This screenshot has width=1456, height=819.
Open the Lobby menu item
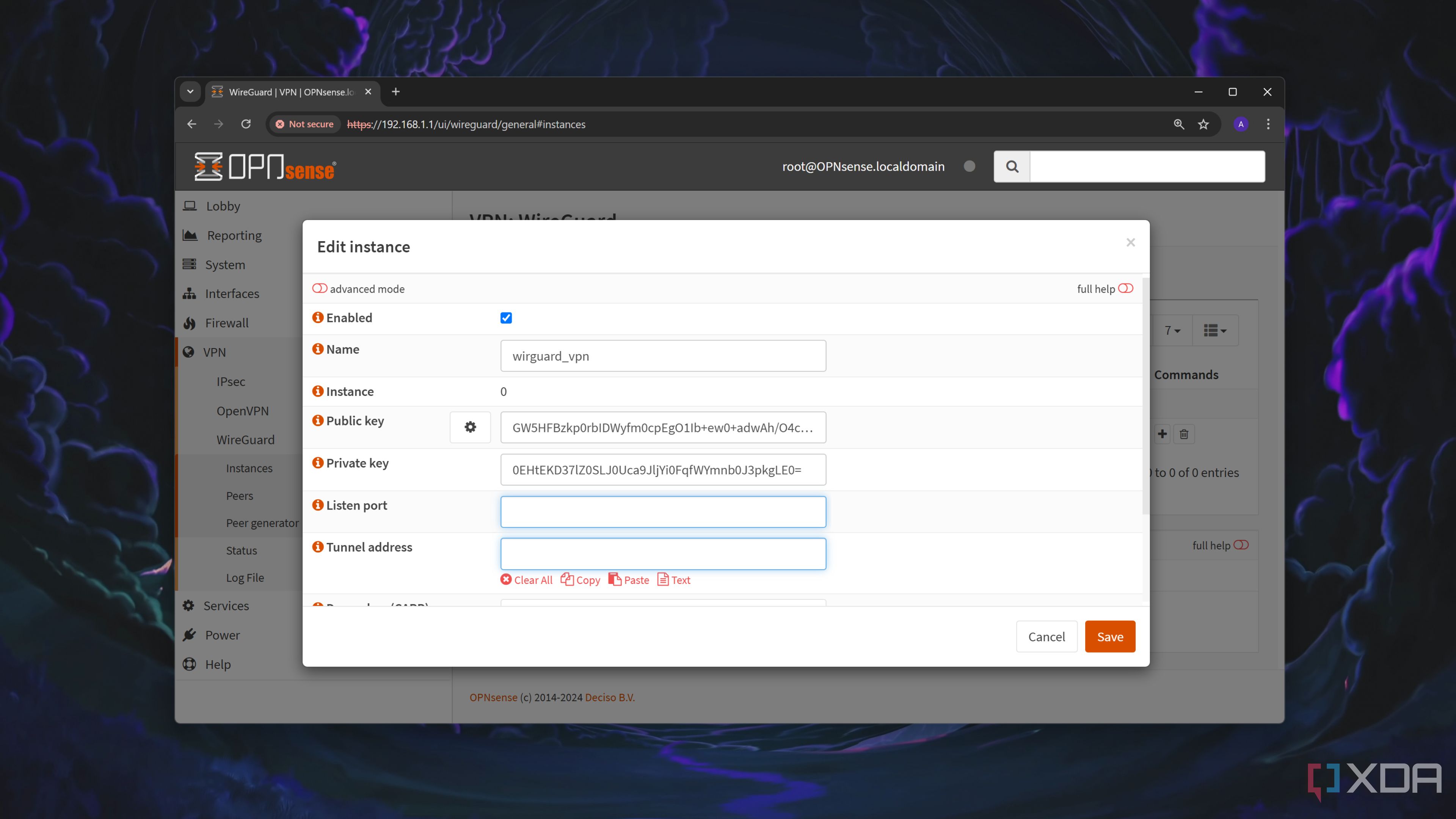click(223, 206)
